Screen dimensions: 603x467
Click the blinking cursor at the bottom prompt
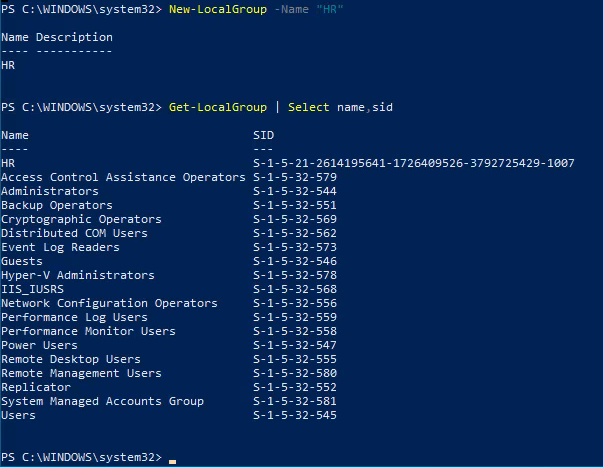click(172, 458)
